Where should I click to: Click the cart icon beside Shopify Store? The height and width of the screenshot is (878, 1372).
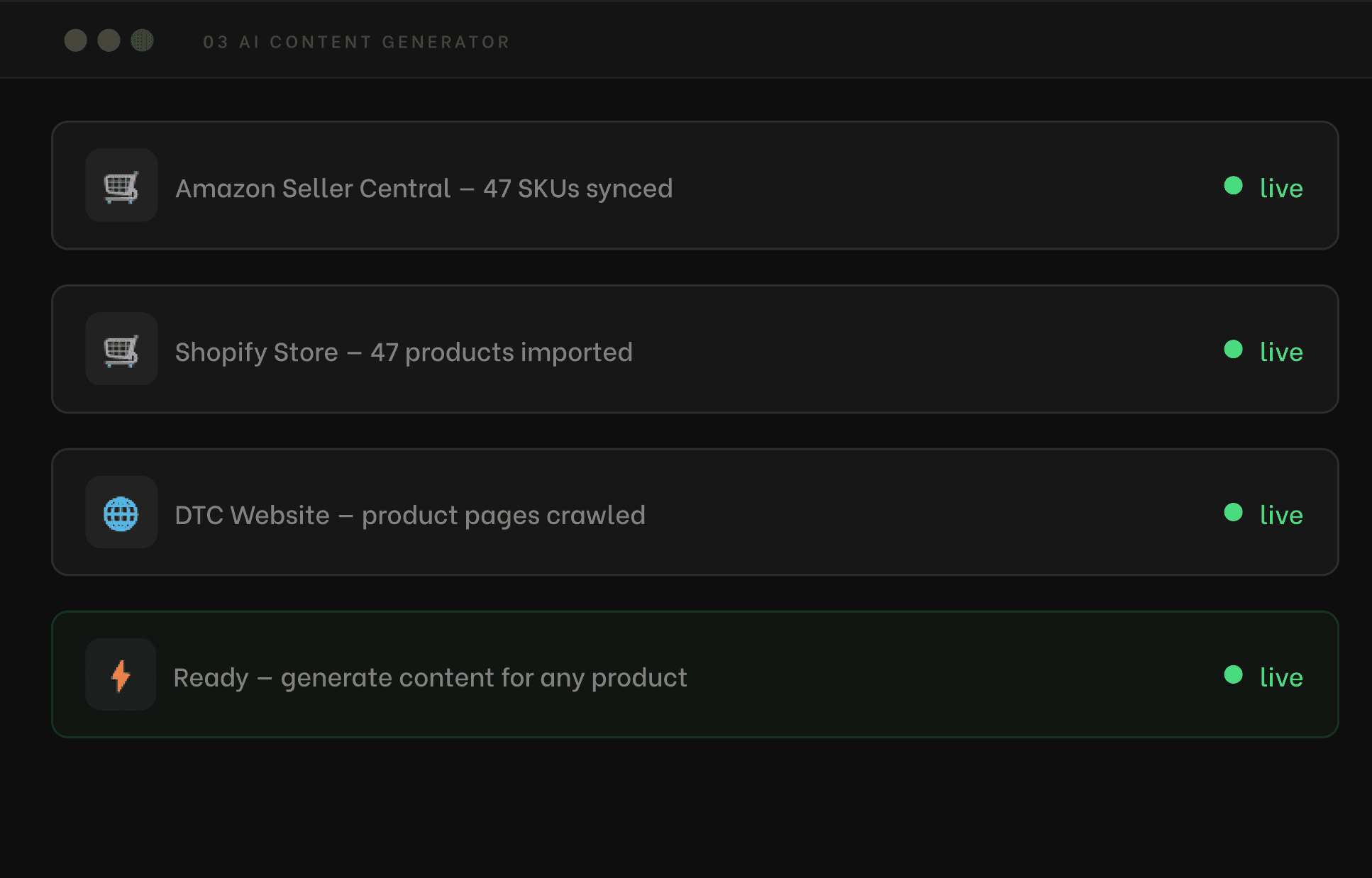[x=121, y=350]
